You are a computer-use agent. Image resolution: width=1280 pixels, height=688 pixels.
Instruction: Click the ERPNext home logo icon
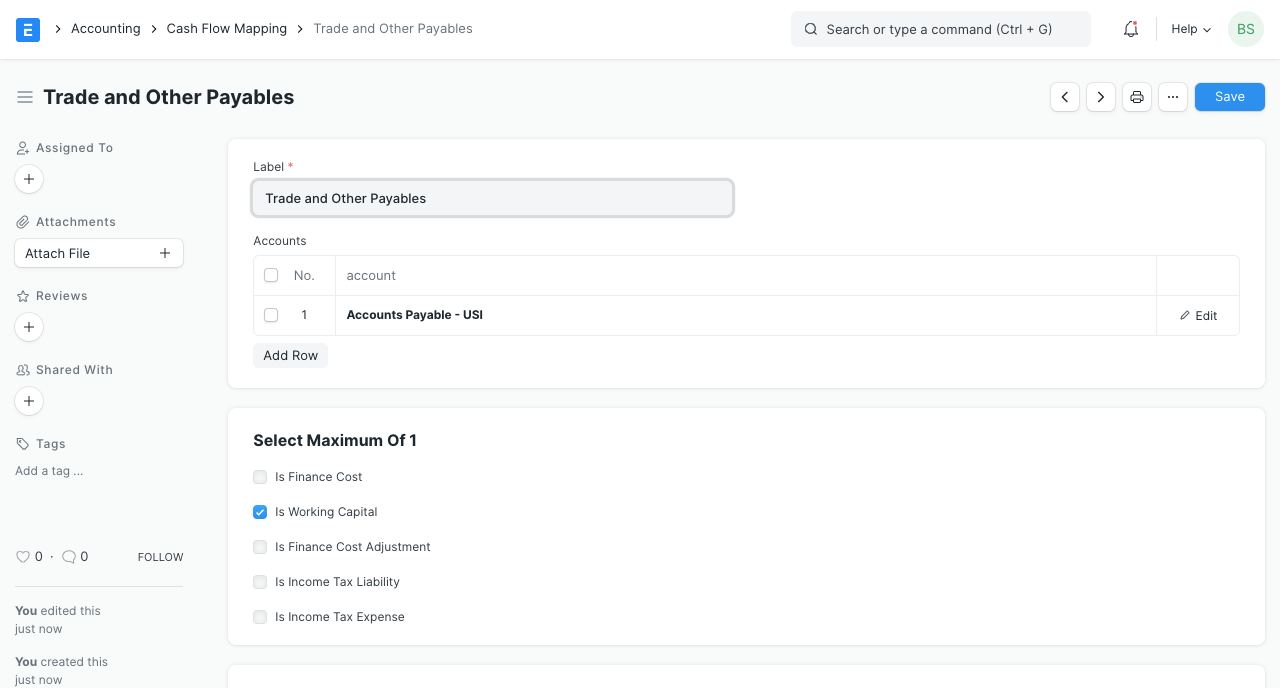(x=28, y=29)
